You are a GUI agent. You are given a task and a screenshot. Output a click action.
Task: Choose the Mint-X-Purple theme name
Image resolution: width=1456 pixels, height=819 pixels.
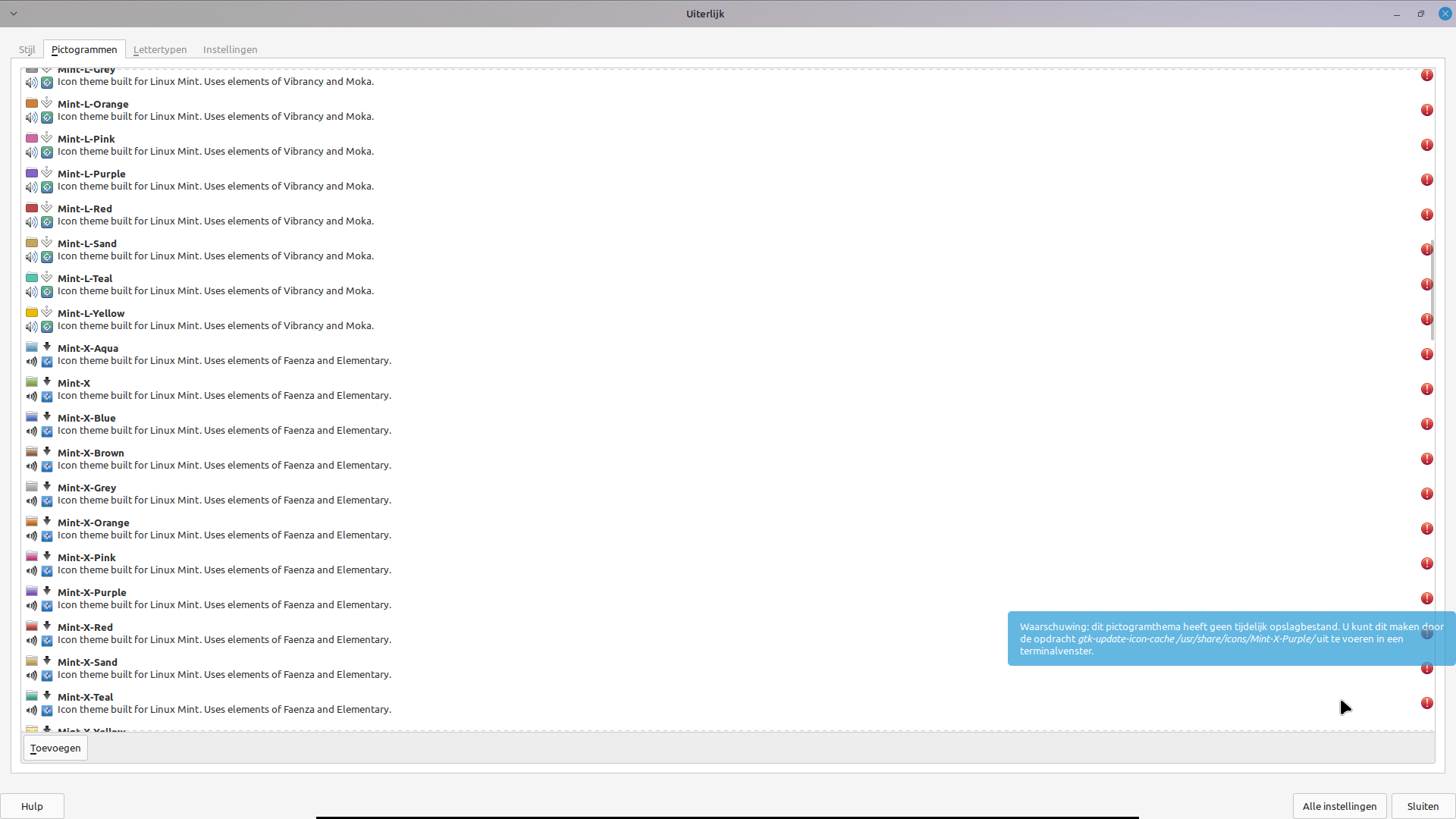(x=92, y=592)
